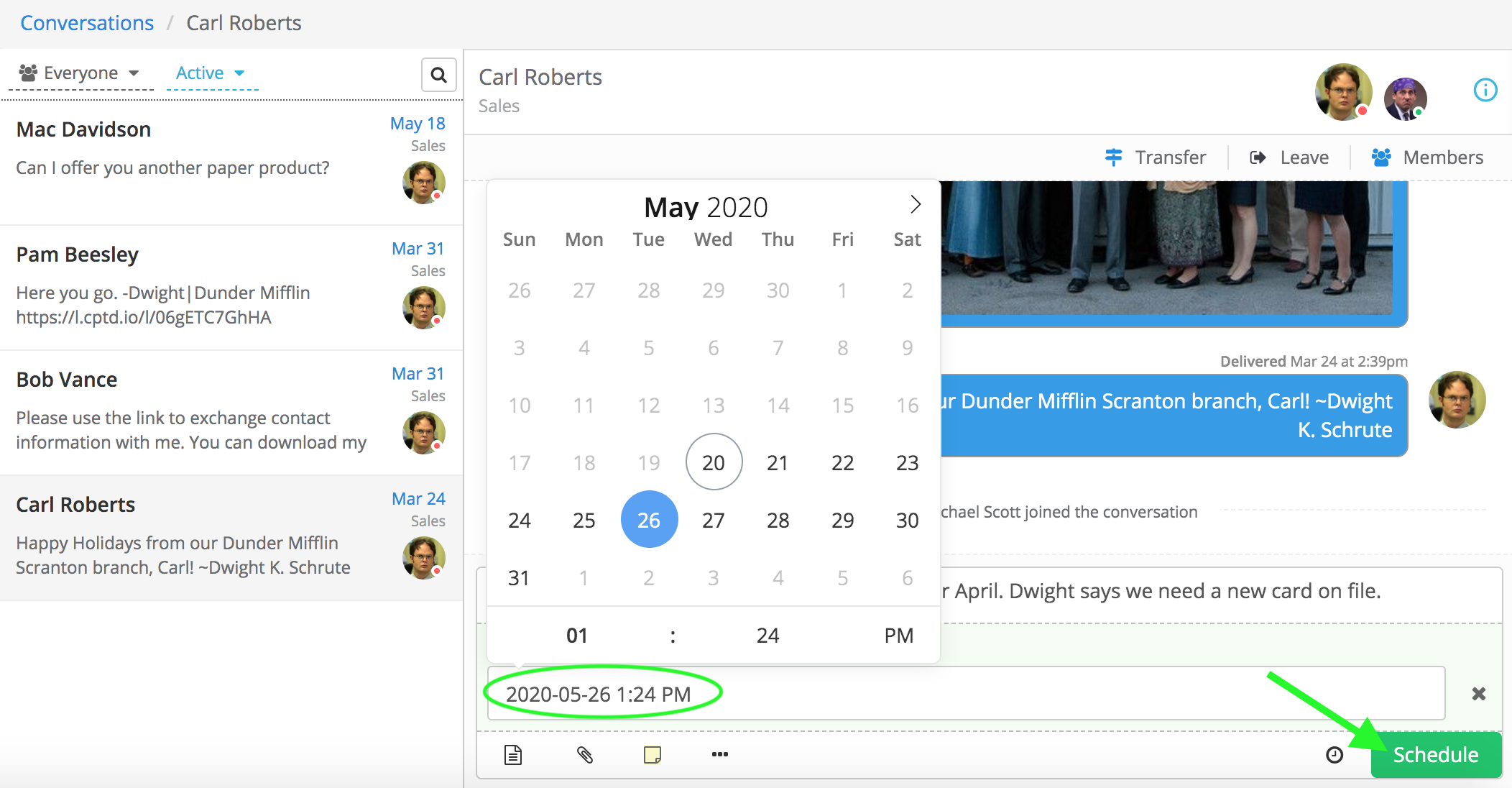Expand the Active status dropdown

[211, 73]
